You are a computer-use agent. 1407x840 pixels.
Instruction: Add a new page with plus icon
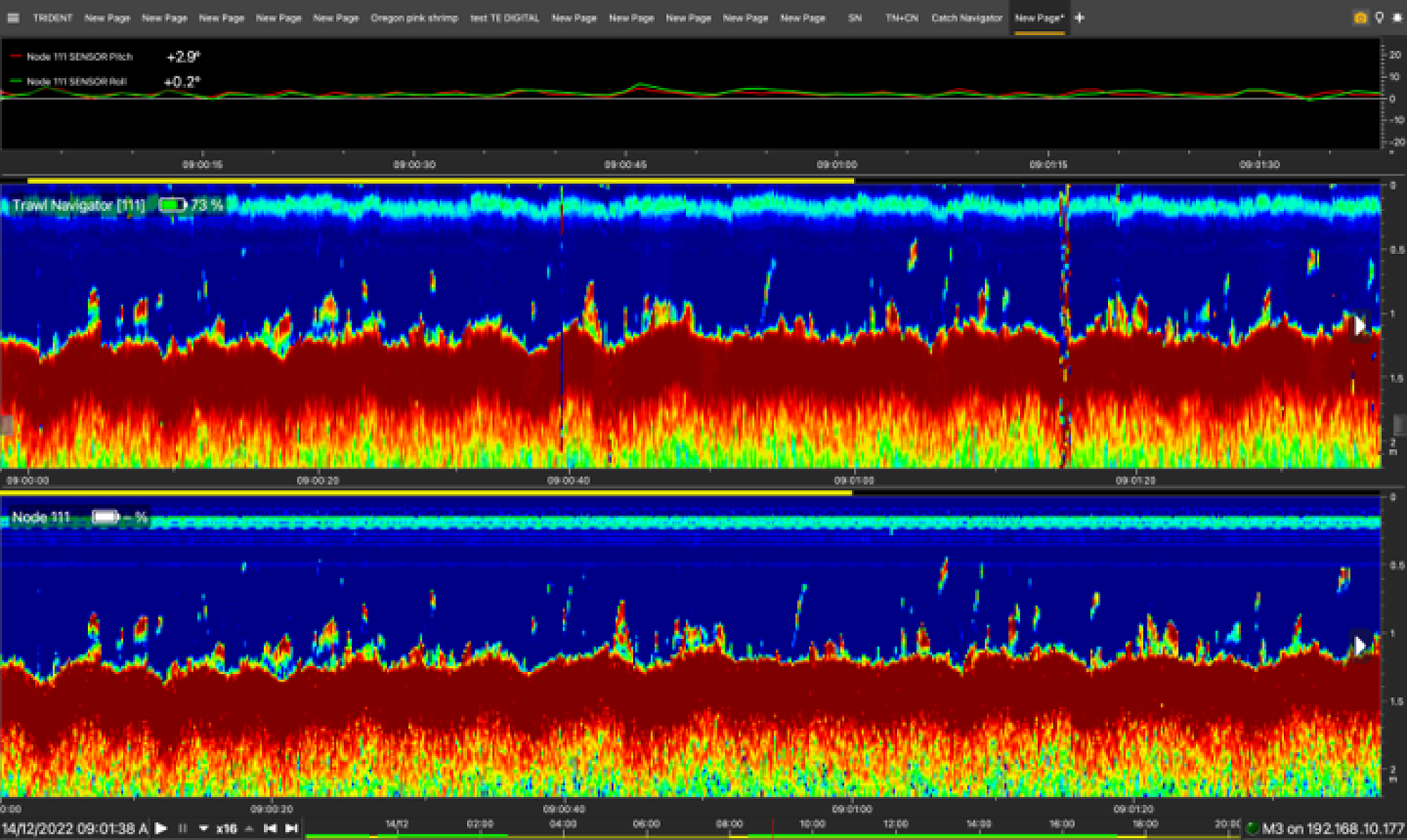(1080, 18)
